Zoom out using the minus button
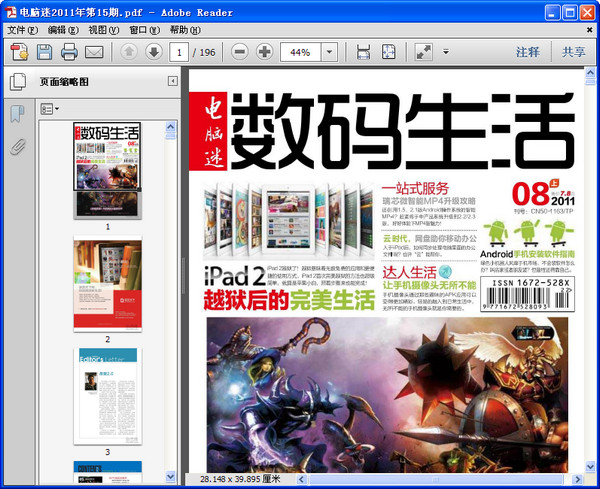Viewport: 600px width, 489px height. point(239,51)
